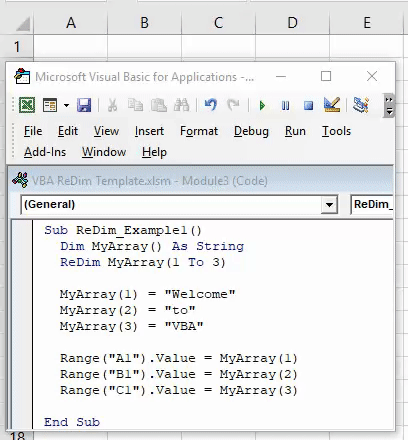Click the Module3 (Code) window title bar

201,180
